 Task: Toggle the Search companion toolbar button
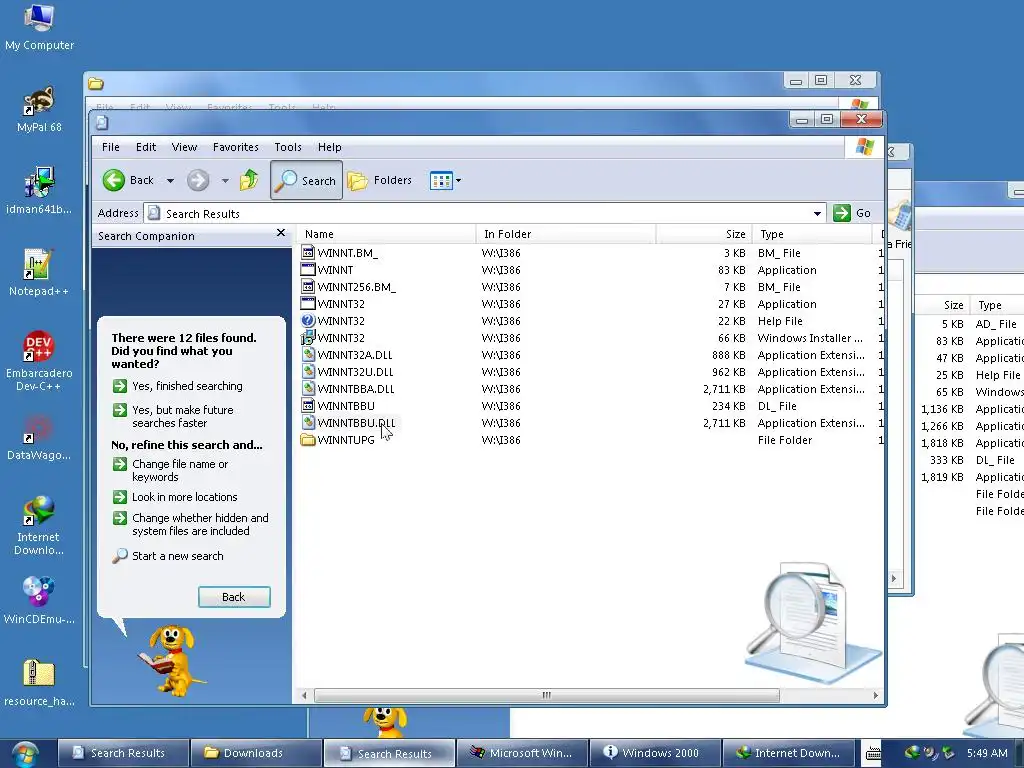click(306, 180)
